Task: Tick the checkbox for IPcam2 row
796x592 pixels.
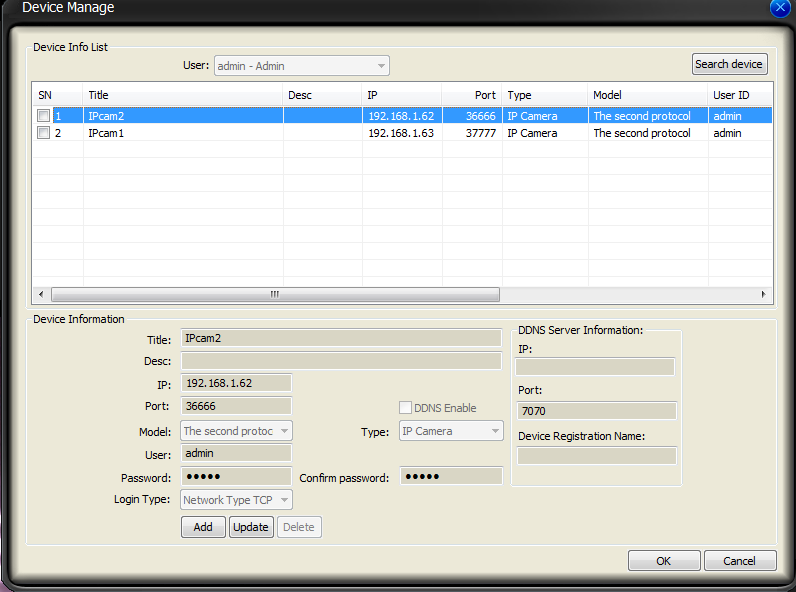Action: (x=44, y=115)
